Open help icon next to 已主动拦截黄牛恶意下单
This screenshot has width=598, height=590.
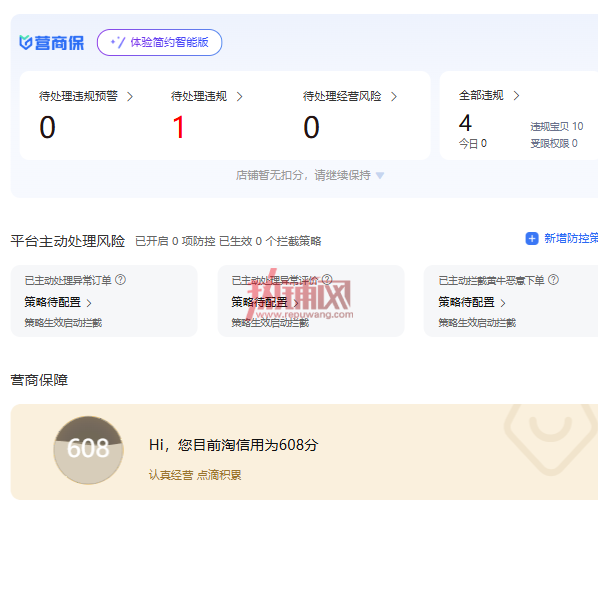click(x=553, y=280)
